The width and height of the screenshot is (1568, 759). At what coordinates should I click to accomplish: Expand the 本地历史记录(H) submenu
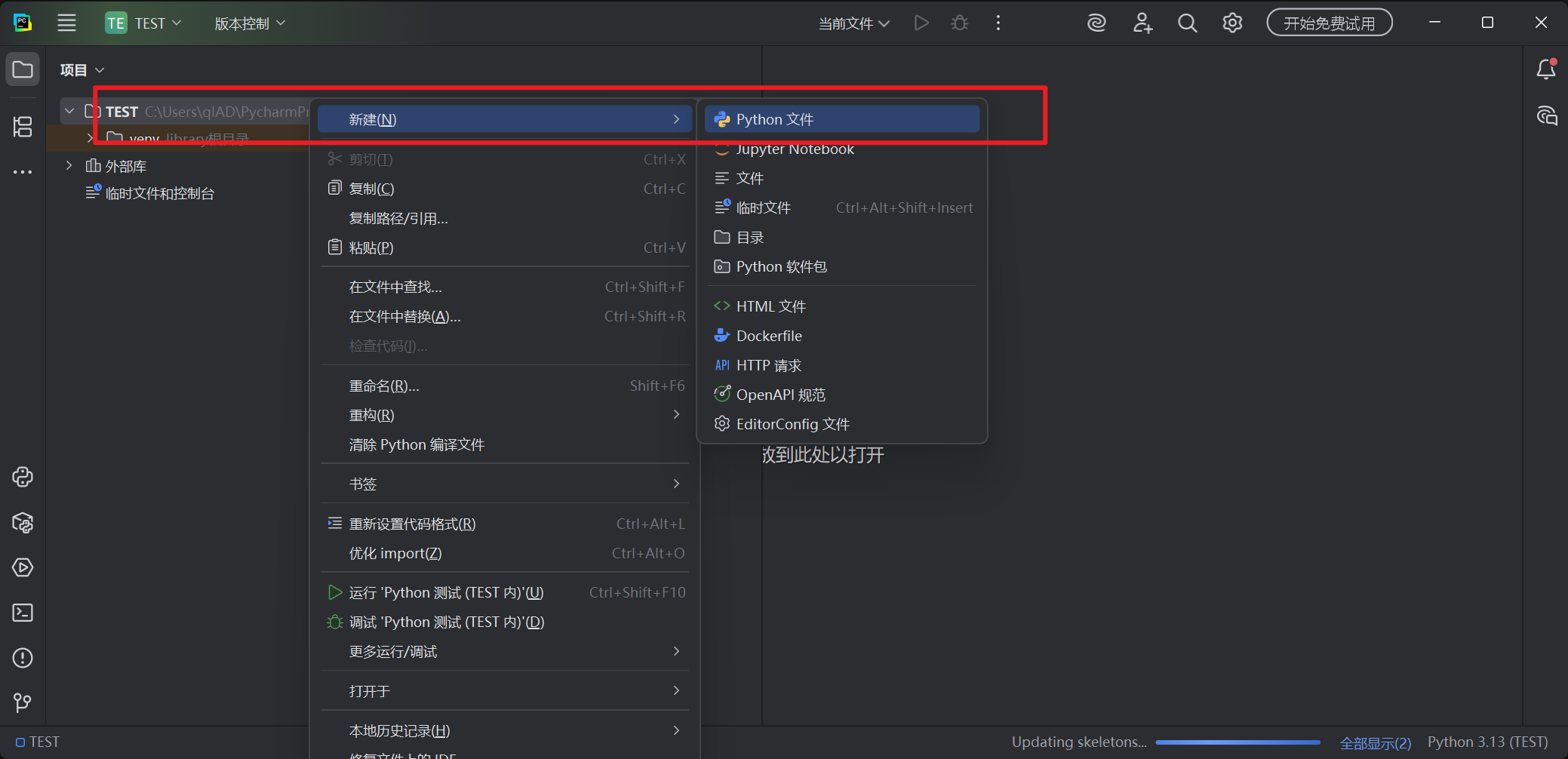coord(504,730)
